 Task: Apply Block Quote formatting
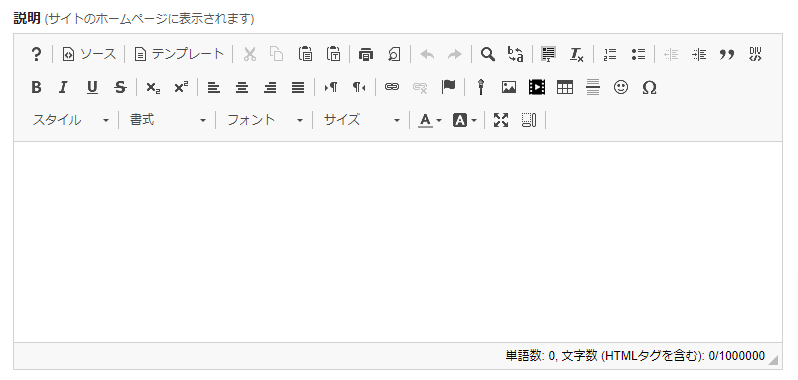pyautogui.click(x=727, y=54)
